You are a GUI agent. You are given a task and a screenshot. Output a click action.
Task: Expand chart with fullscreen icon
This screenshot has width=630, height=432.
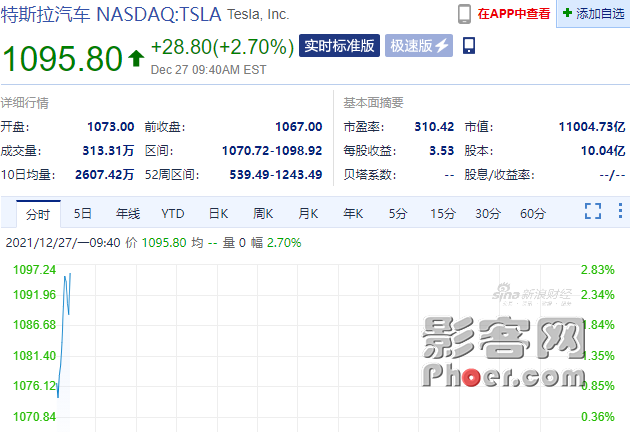coord(593,211)
